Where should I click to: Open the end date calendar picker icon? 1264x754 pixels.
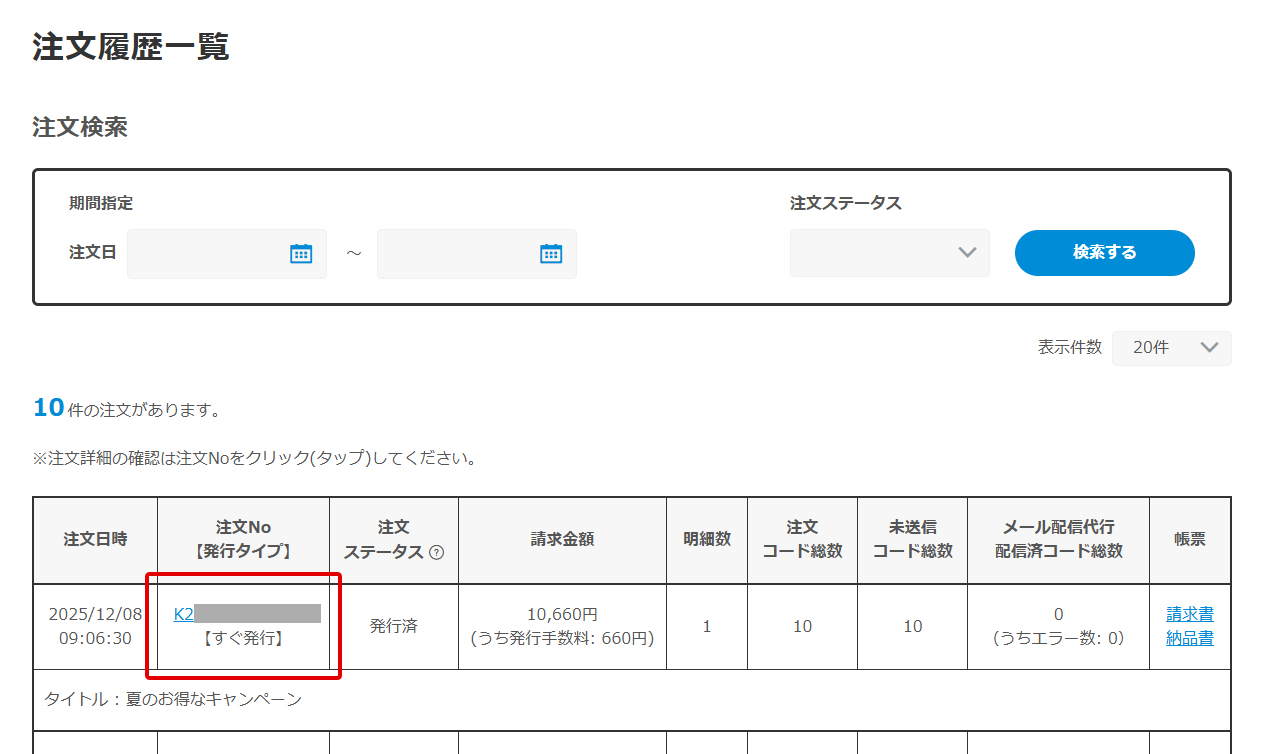[x=551, y=253]
